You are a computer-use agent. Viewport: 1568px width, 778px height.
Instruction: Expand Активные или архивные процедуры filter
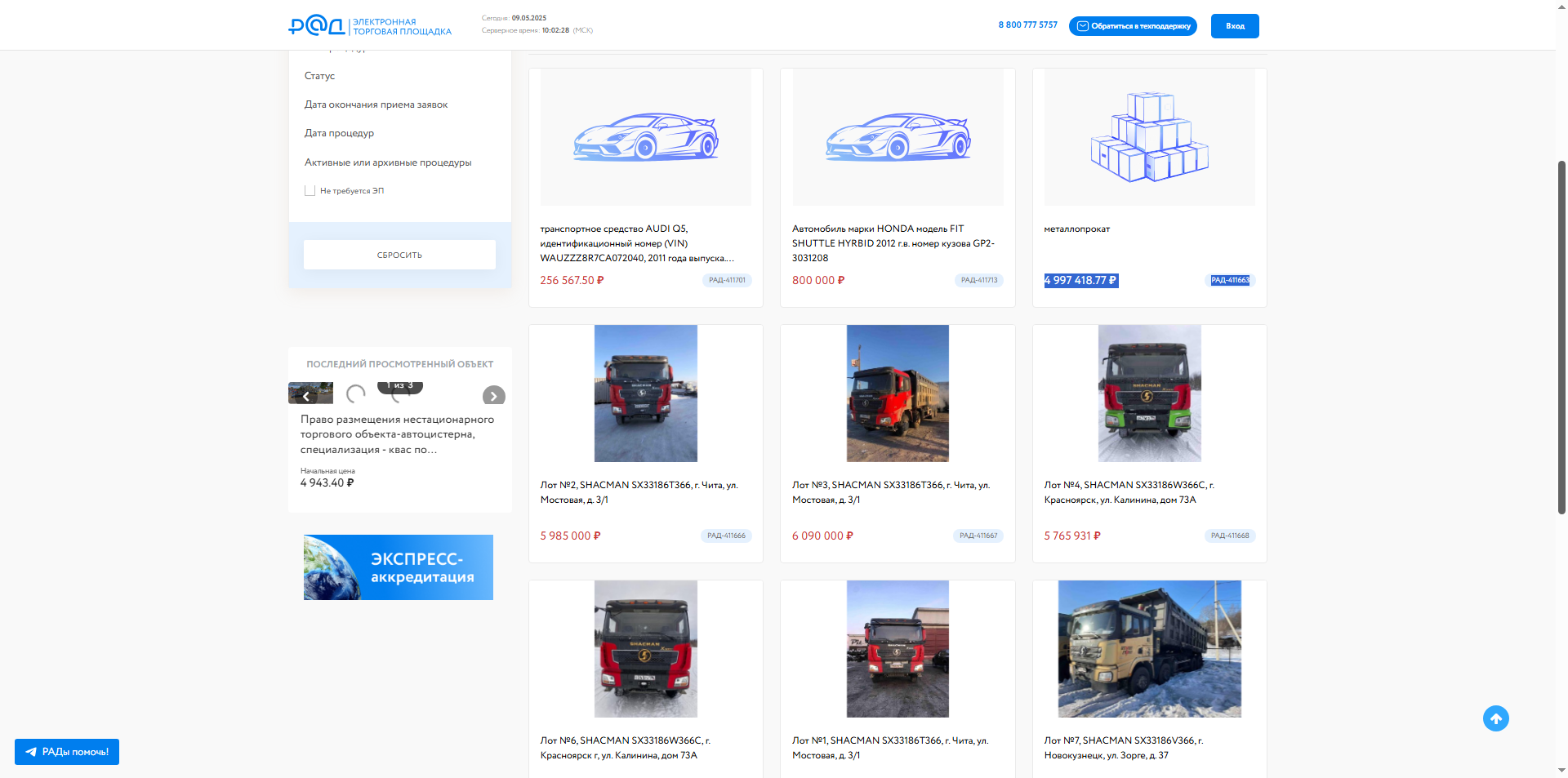tap(388, 162)
